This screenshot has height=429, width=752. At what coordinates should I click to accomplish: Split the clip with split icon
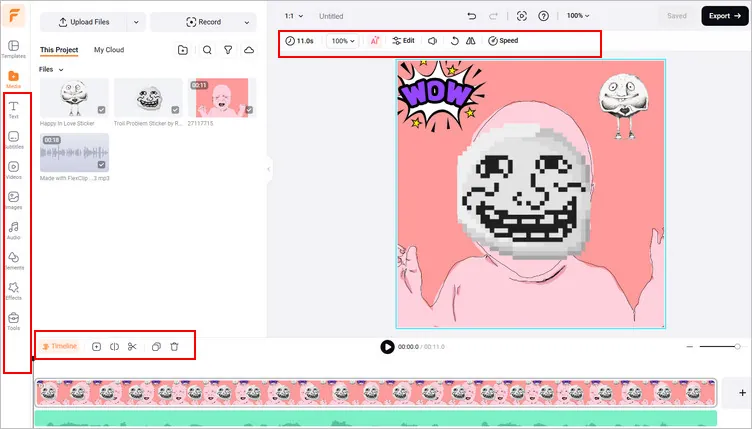[114, 347]
